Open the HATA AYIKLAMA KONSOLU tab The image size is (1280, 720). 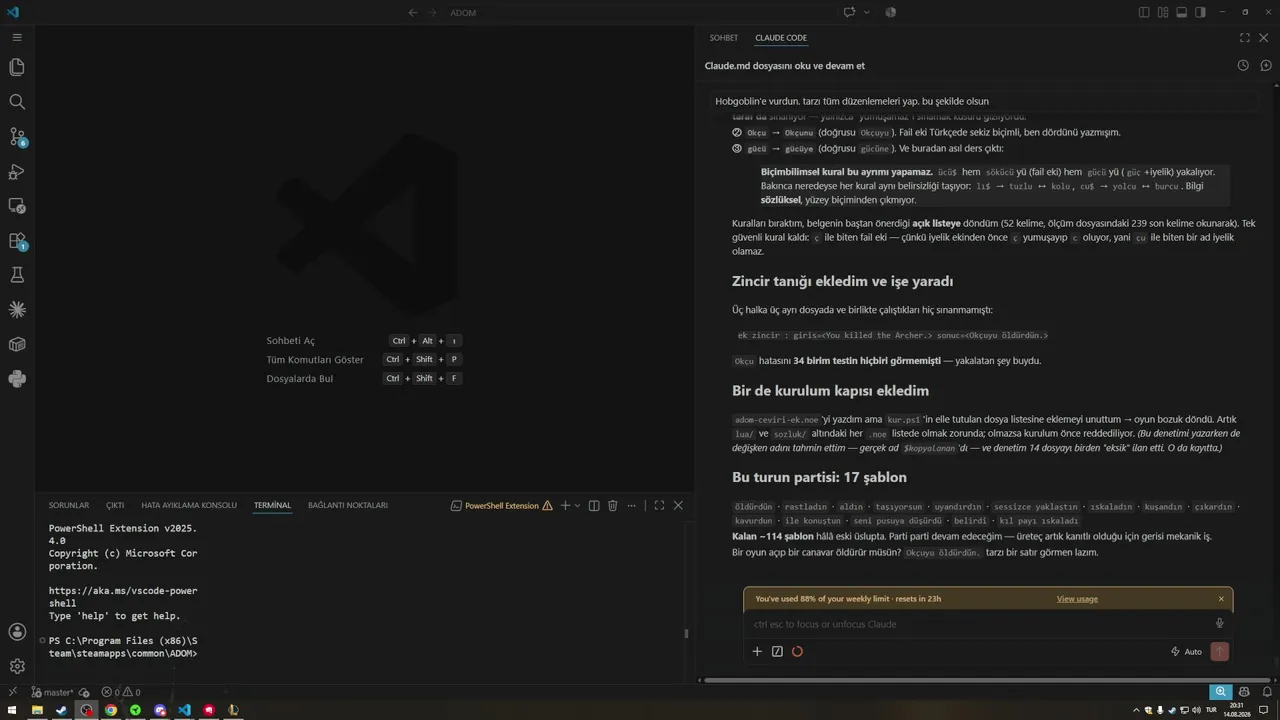pyautogui.click(x=189, y=506)
